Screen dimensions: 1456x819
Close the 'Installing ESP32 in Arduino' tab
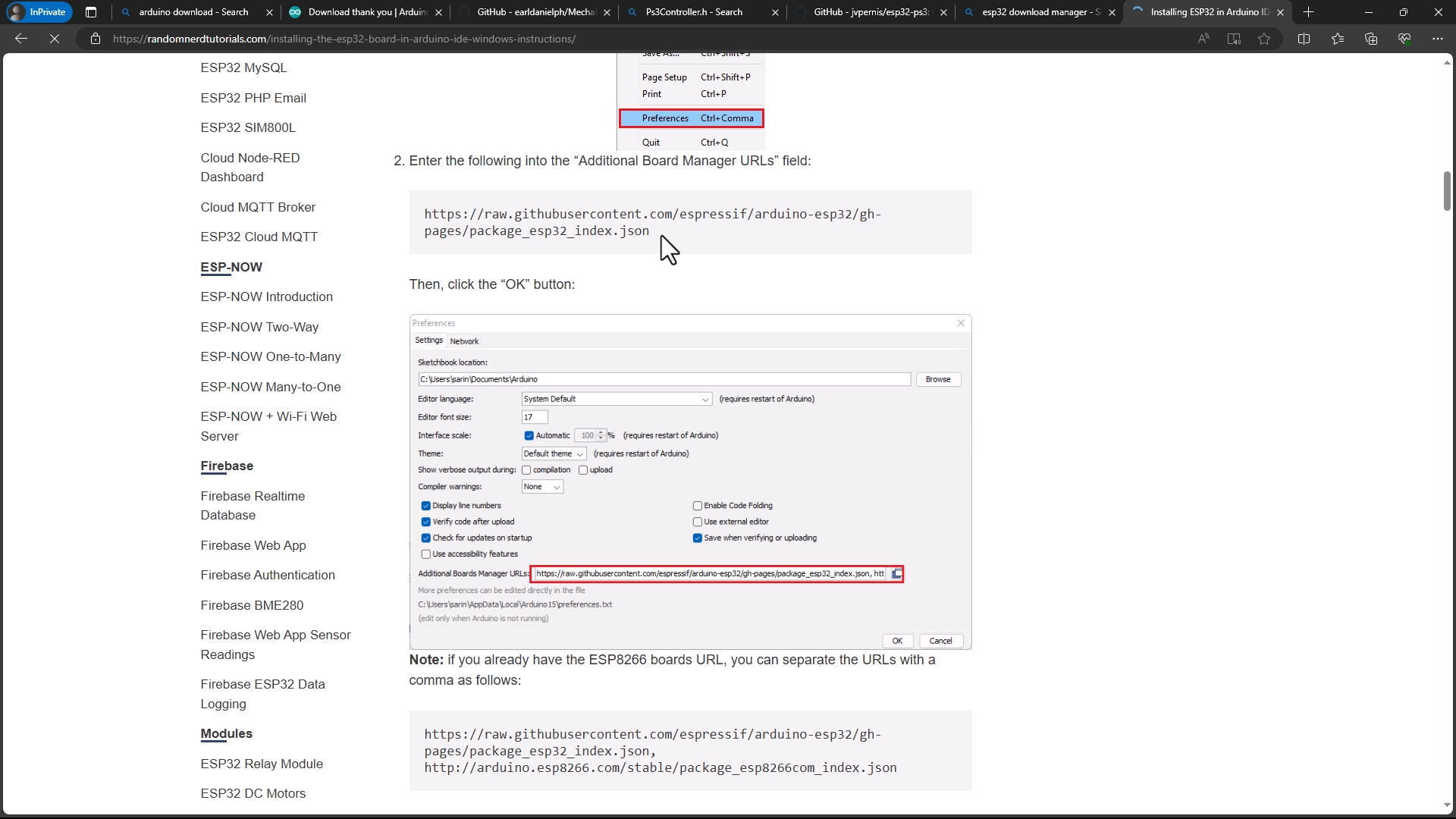pos(1280,12)
